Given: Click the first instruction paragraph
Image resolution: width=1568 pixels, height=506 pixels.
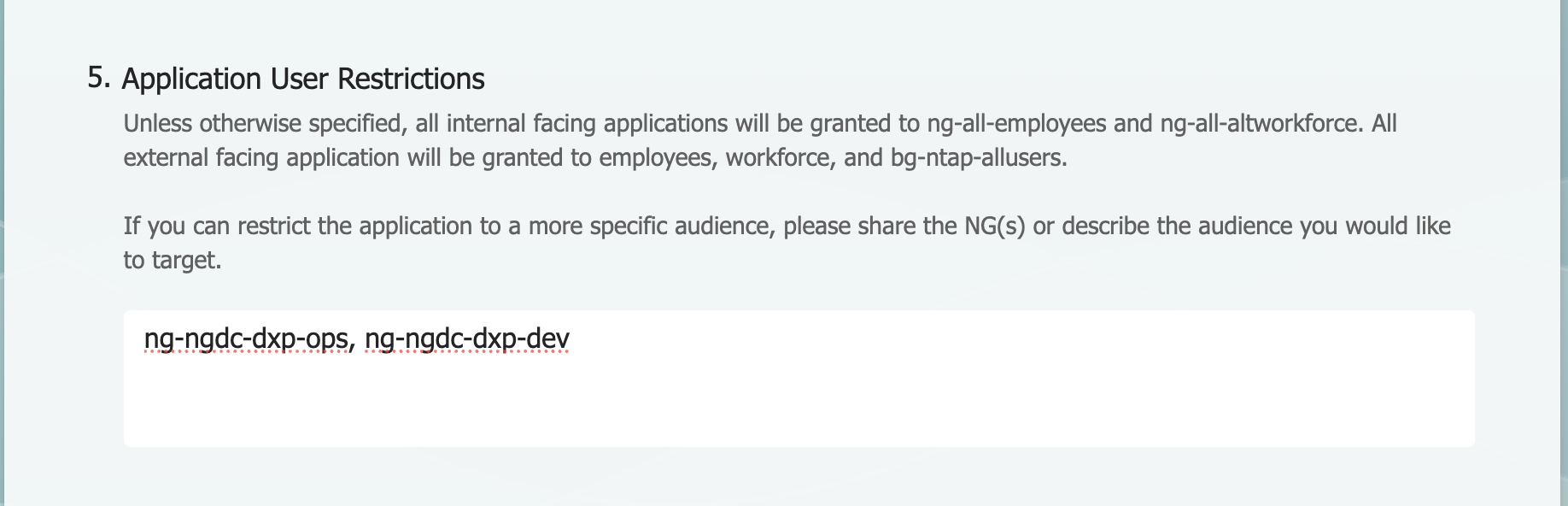Looking at the screenshot, I should tap(683, 139).
